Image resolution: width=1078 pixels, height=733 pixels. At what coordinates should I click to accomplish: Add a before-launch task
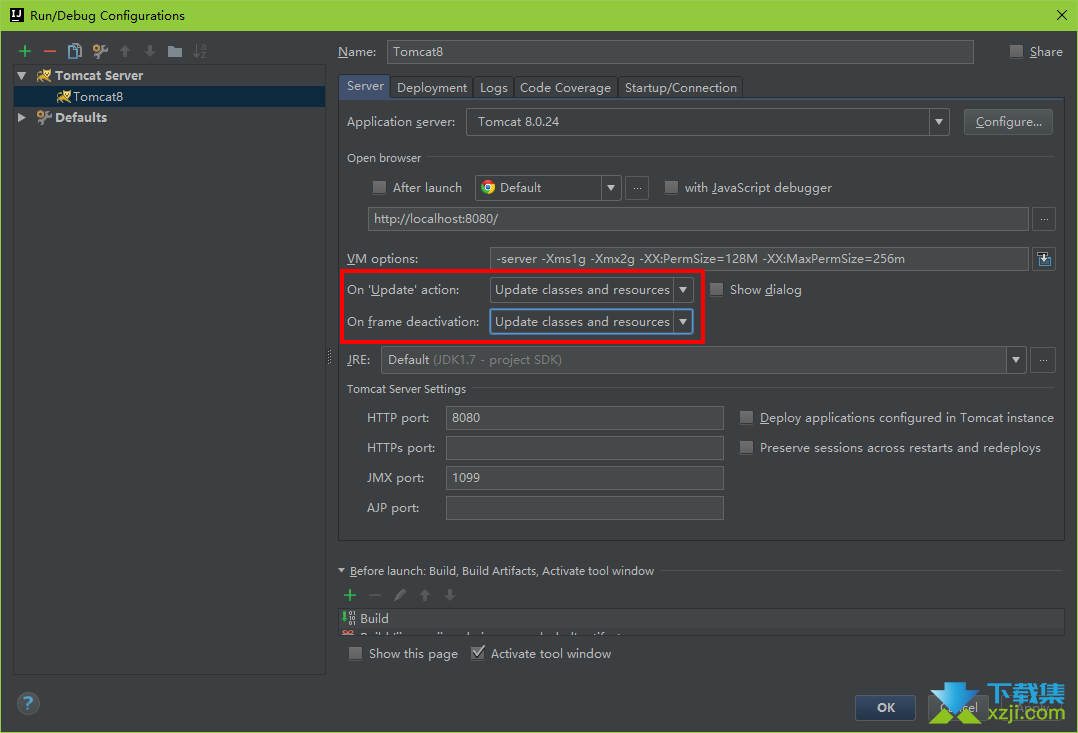[350, 595]
